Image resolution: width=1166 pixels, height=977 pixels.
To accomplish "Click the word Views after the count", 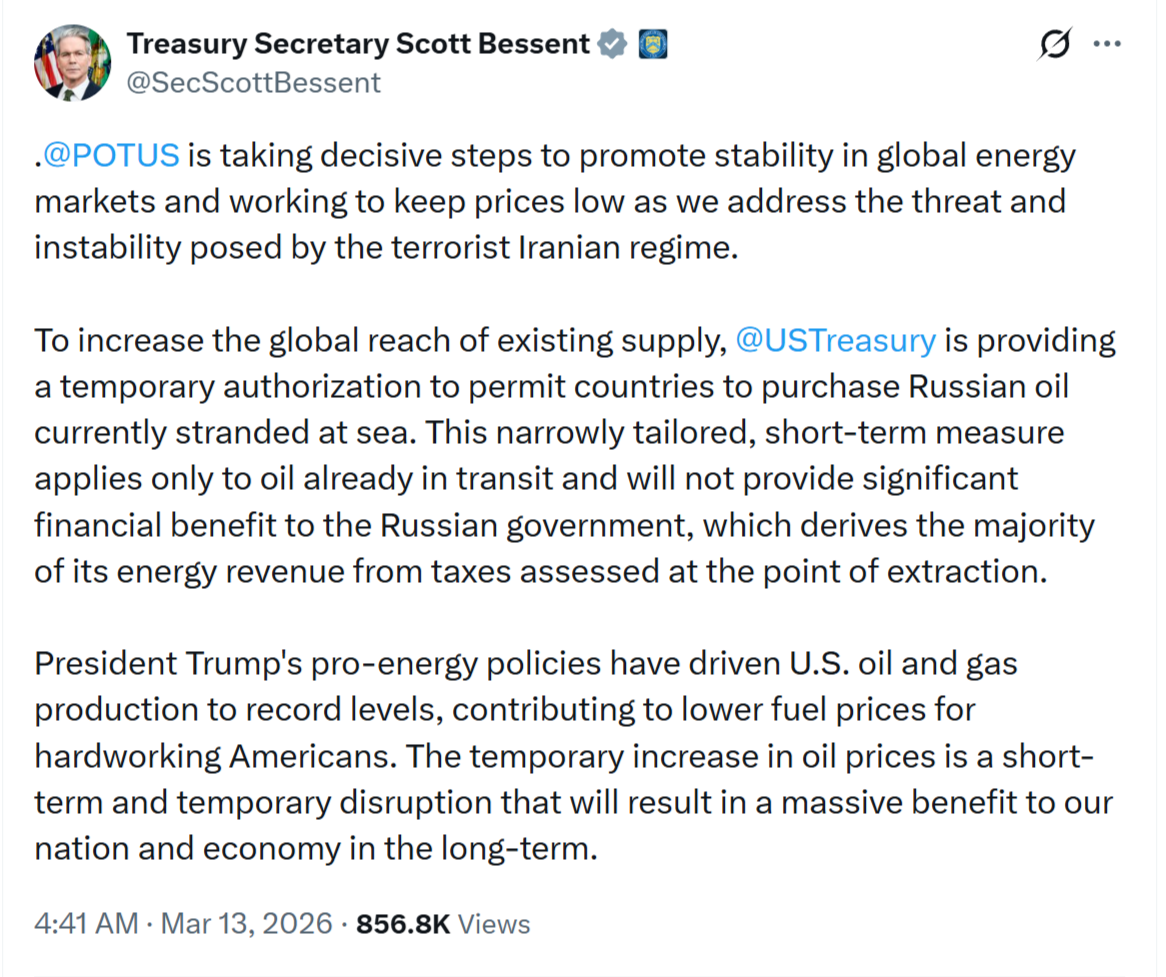I will [x=495, y=924].
